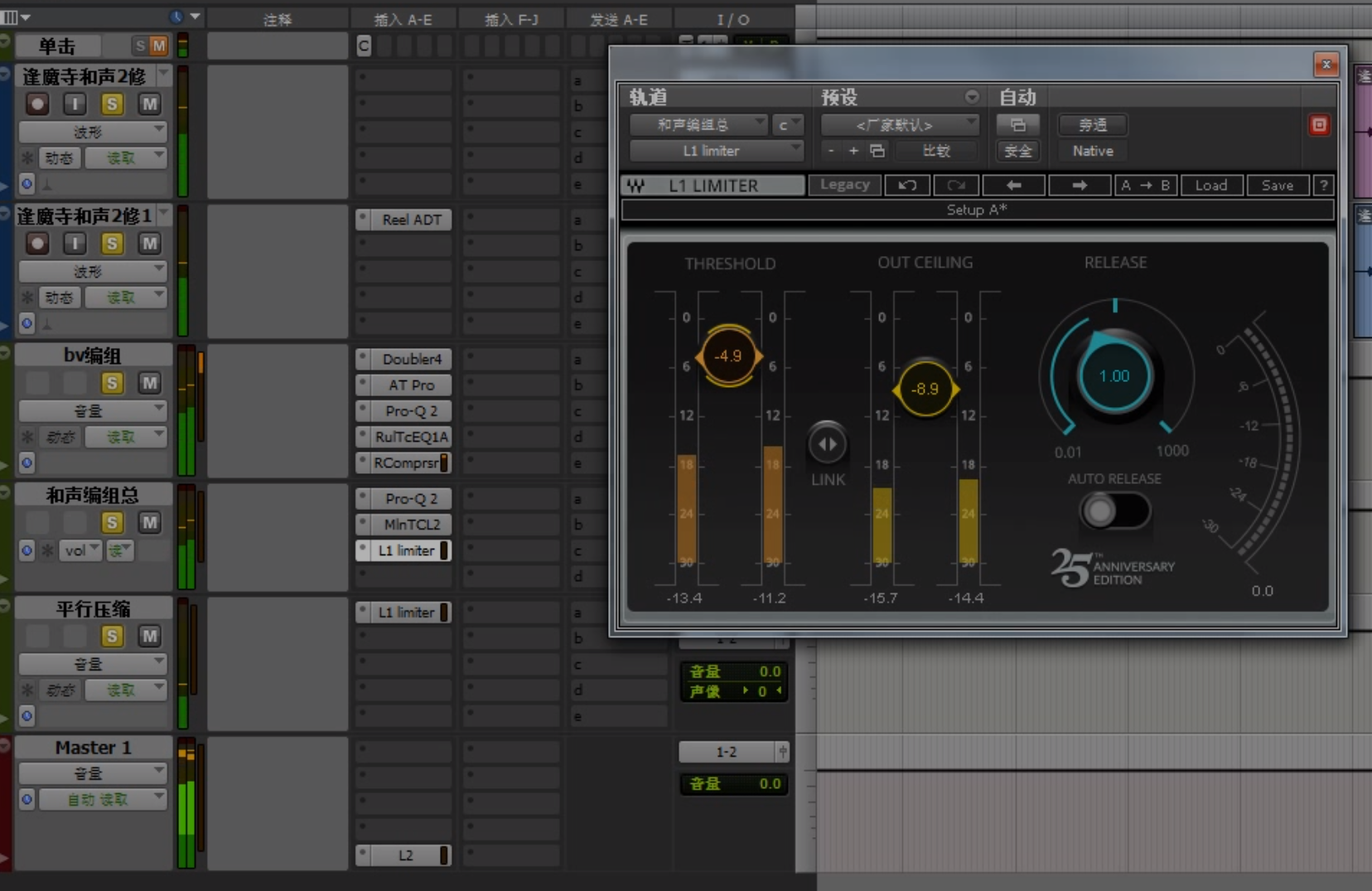Screen dimensions: 1372x891
Task: Click the A→B compare icon
Action: 1146,185
